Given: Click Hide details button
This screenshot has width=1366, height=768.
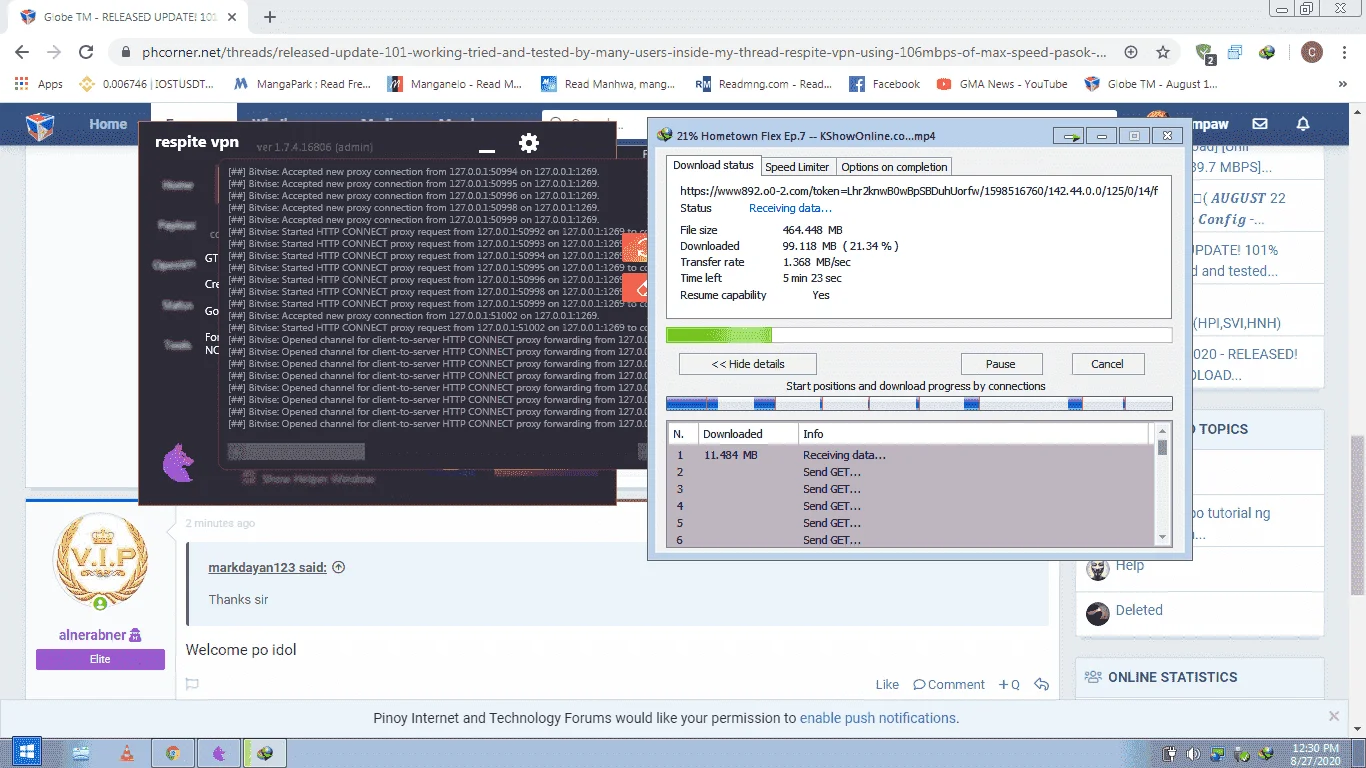Looking at the screenshot, I should 748,364.
